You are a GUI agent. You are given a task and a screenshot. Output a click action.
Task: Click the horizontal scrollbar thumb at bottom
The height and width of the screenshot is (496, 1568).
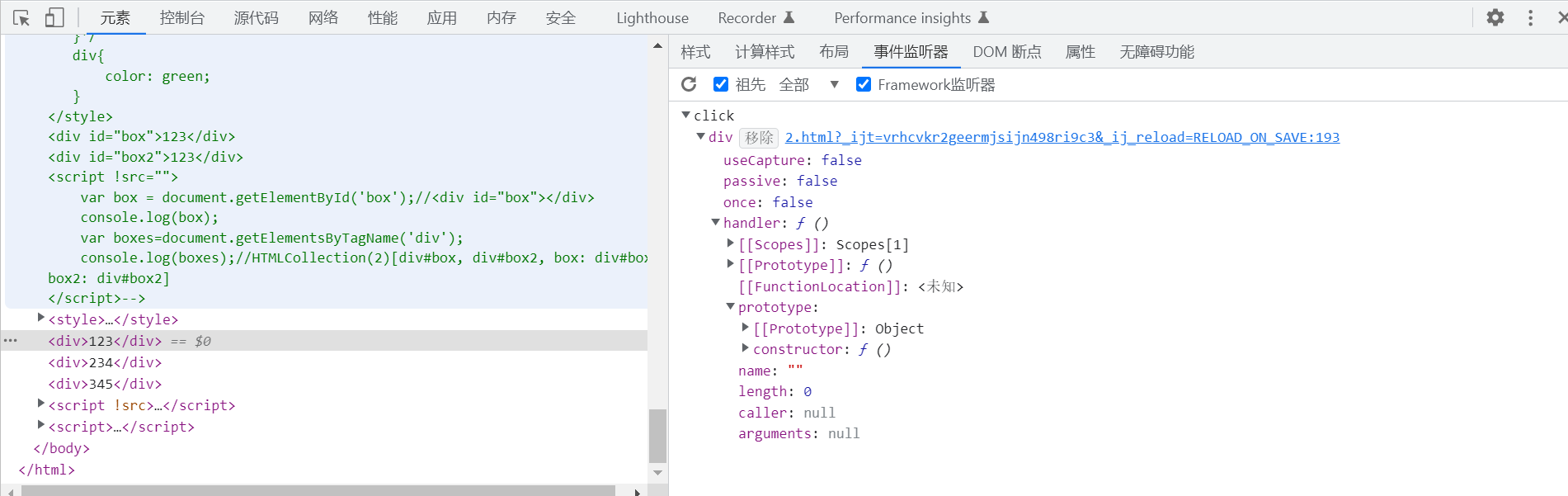click(318, 490)
